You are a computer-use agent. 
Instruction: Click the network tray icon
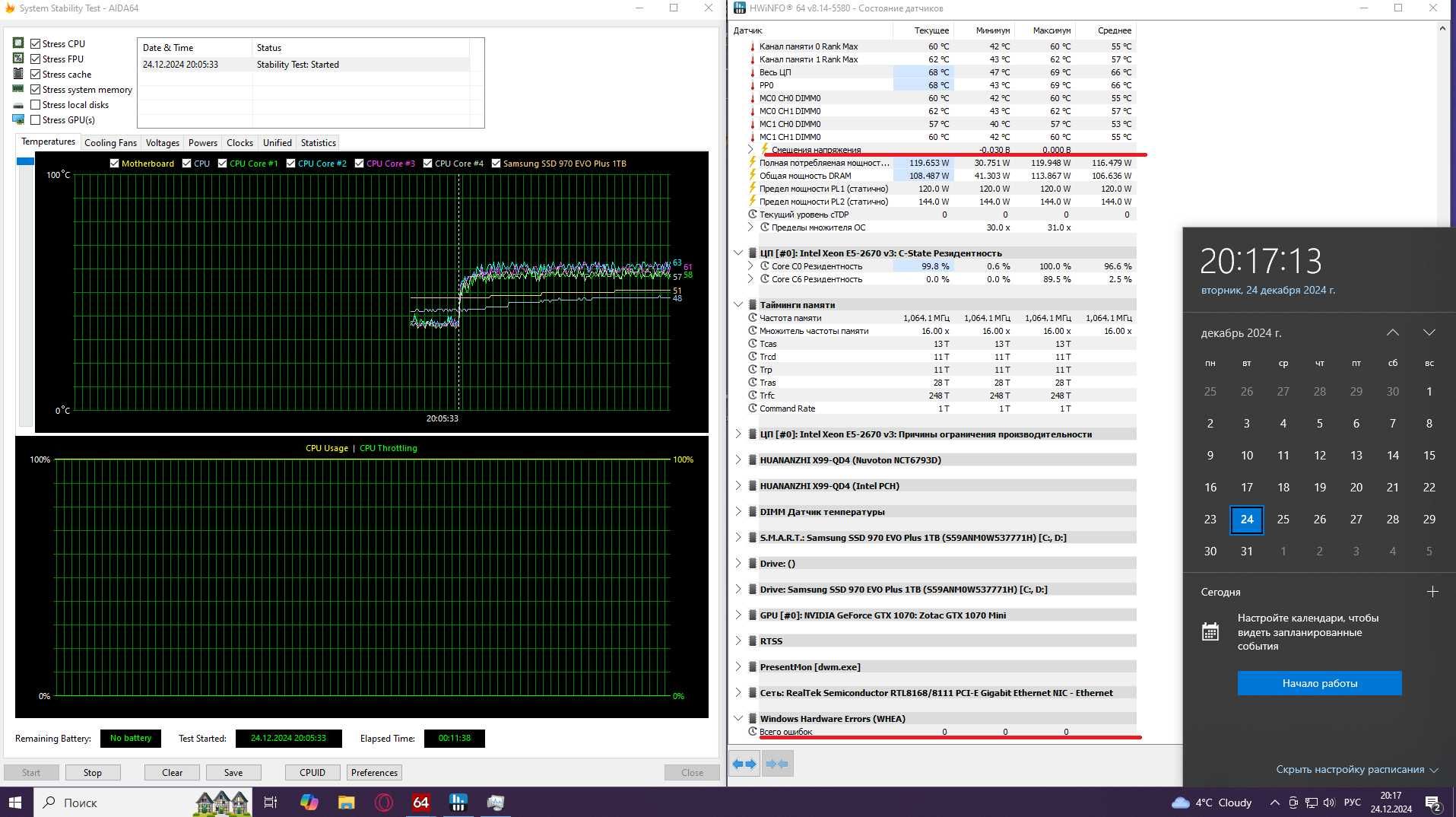coord(1312,803)
